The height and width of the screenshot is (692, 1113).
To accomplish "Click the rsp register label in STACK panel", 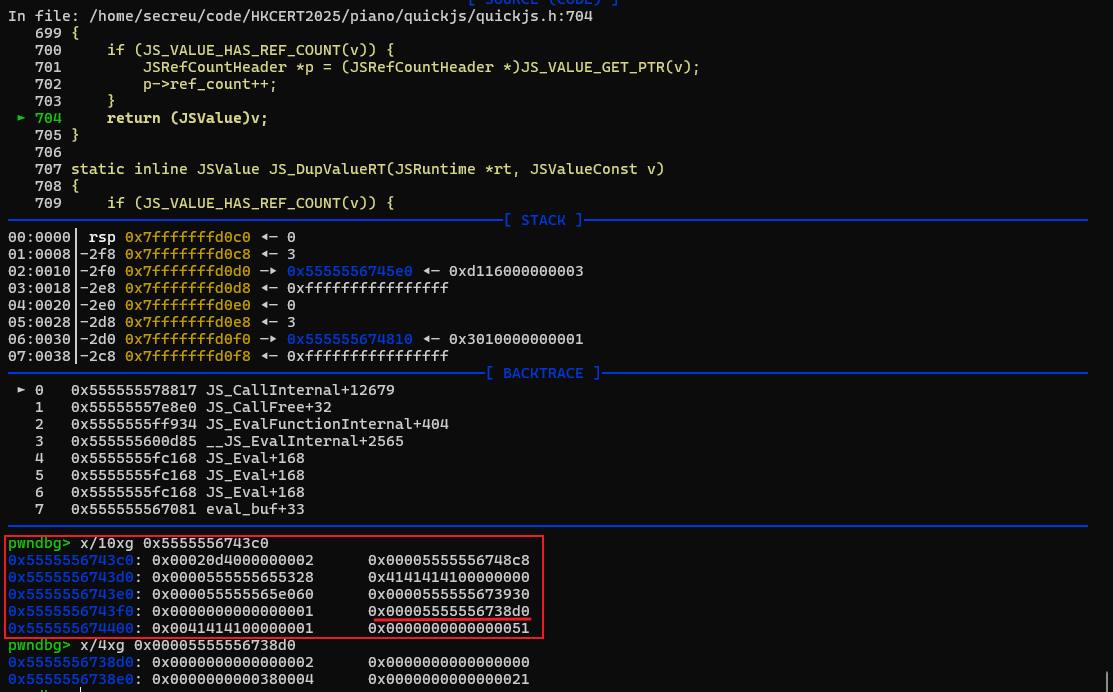I will coord(99,236).
